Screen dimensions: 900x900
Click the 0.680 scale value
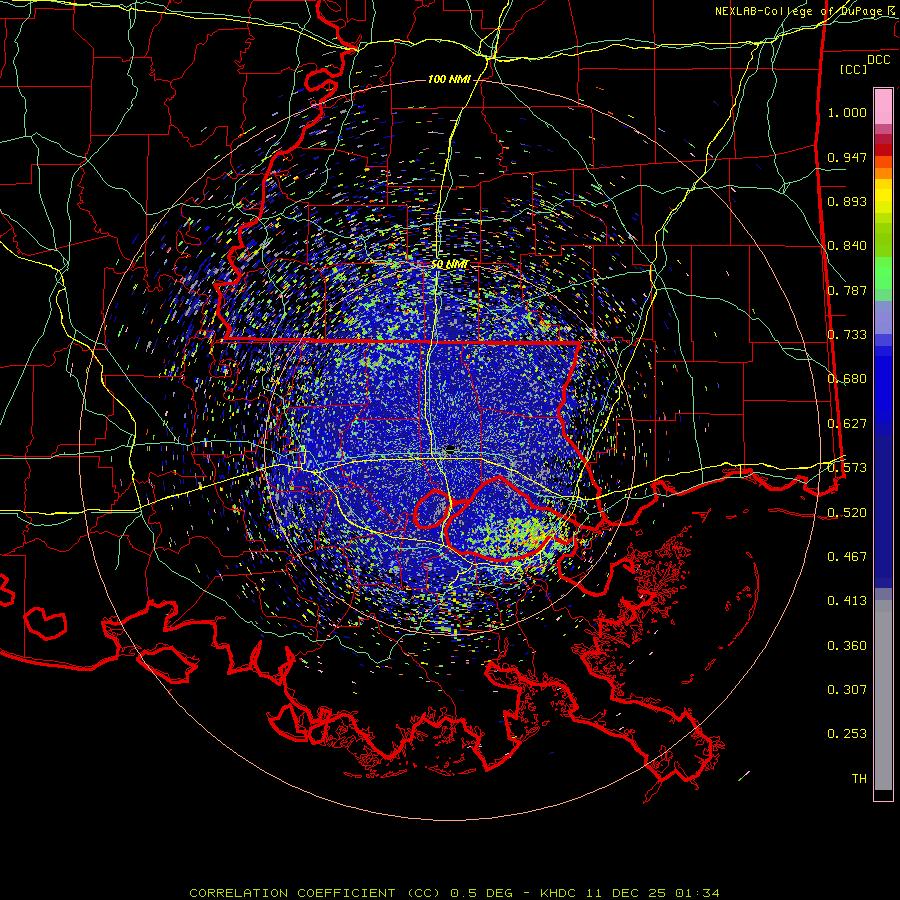pos(847,379)
